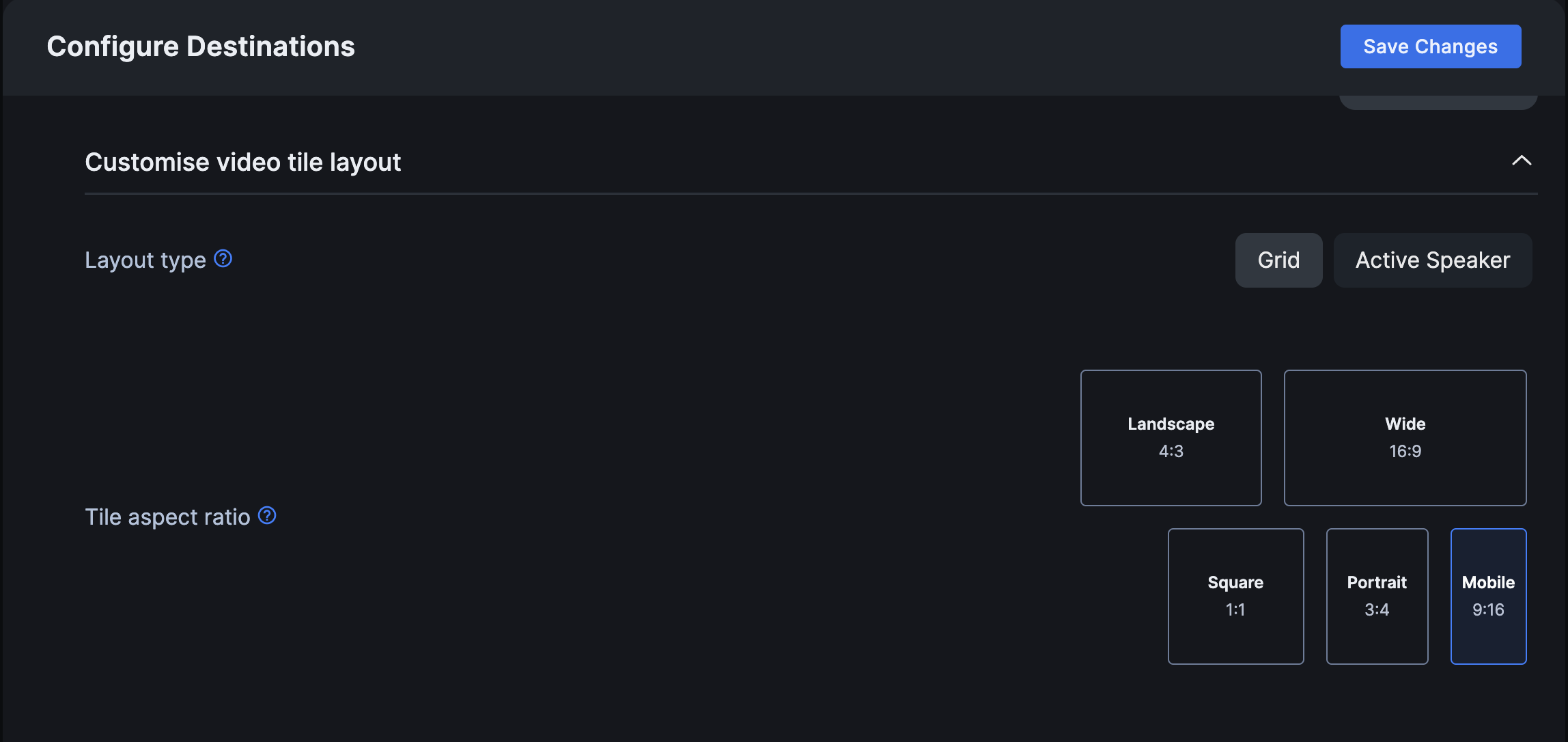
Task: Choose the Landscape aspect ratio tile
Action: click(x=1171, y=437)
